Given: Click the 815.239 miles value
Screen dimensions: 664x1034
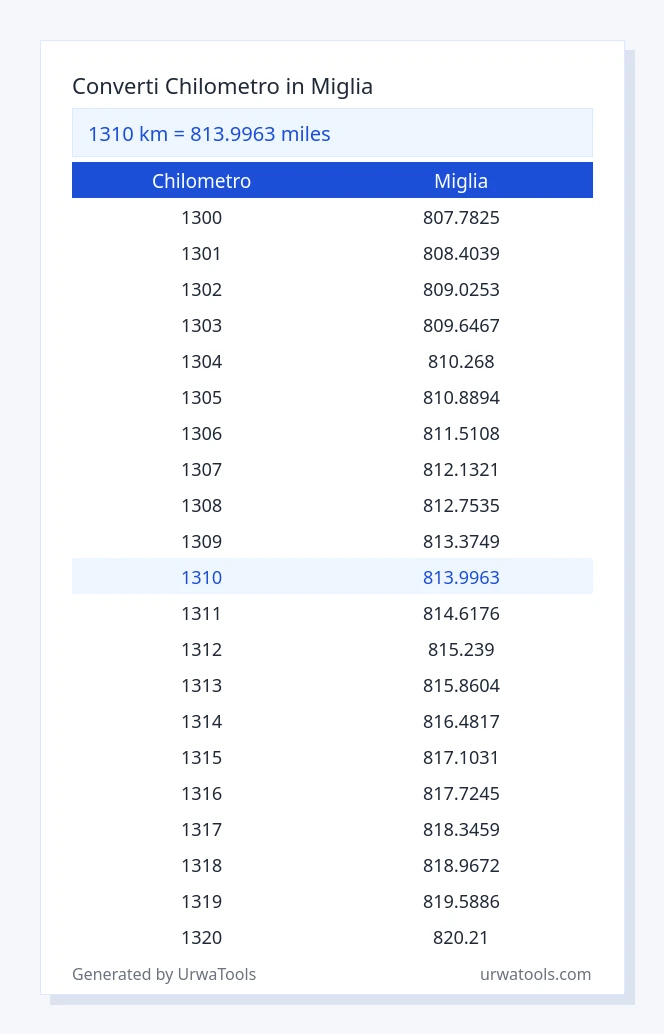Looking at the screenshot, I should coord(461,650).
